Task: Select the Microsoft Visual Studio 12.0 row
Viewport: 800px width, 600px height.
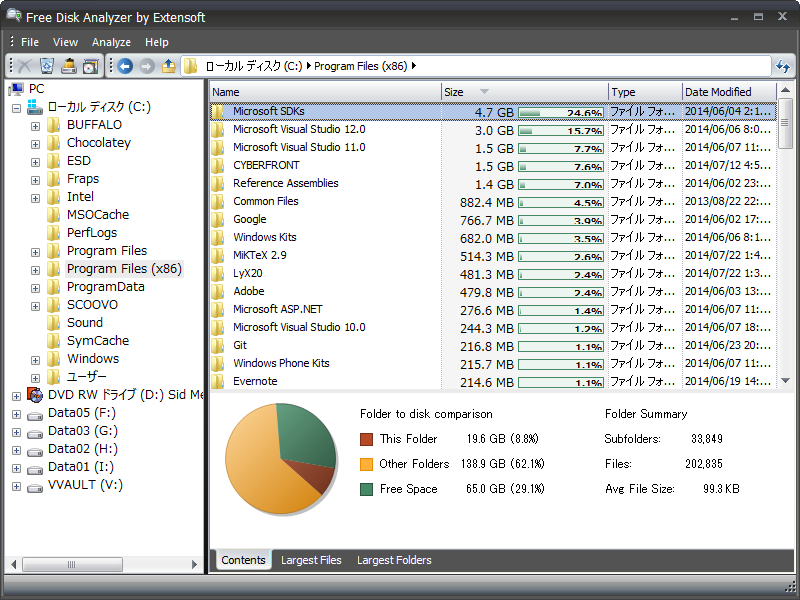Action: pos(493,130)
